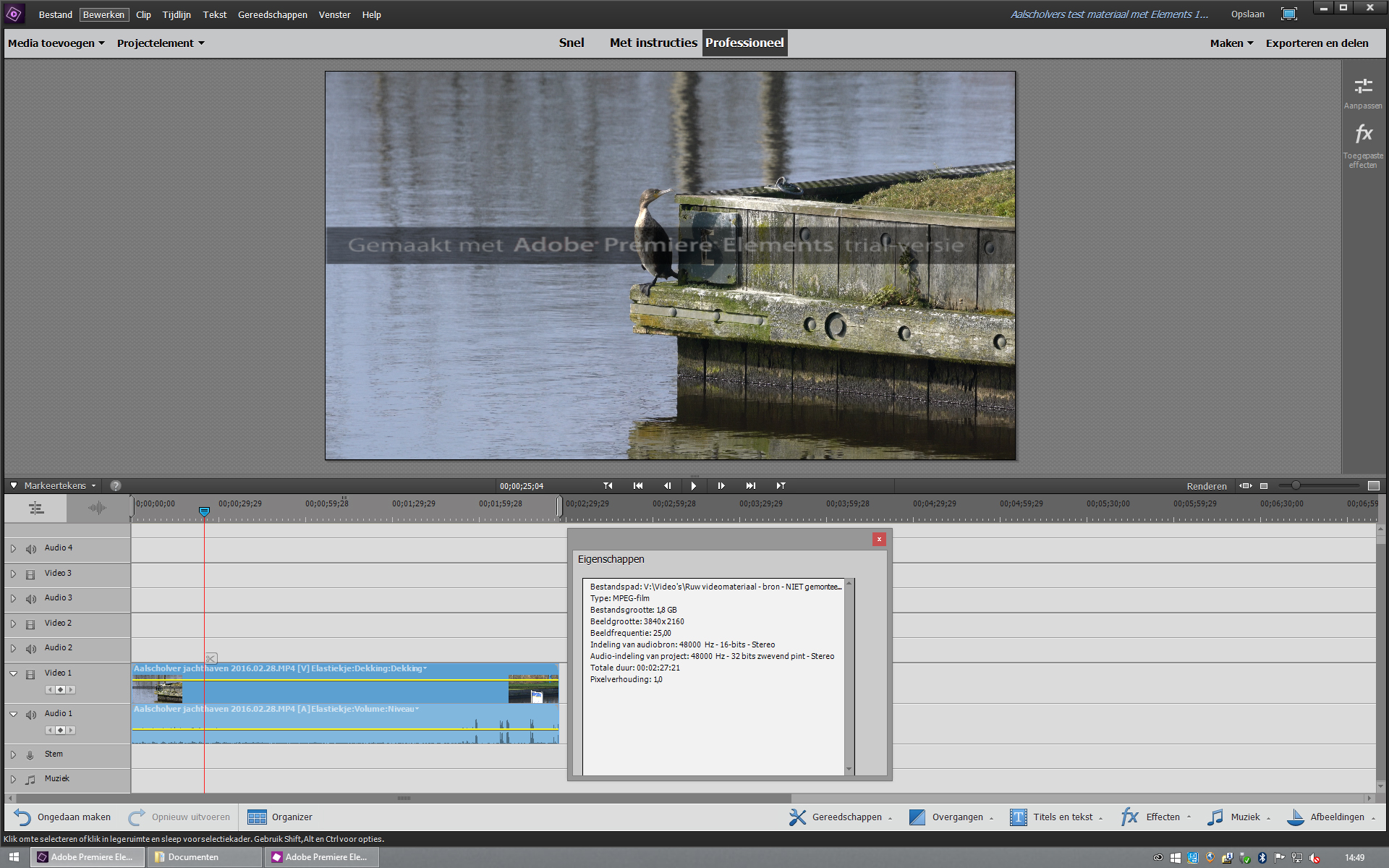Click the Opslaan save button
1389x868 pixels.
tap(1248, 14)
